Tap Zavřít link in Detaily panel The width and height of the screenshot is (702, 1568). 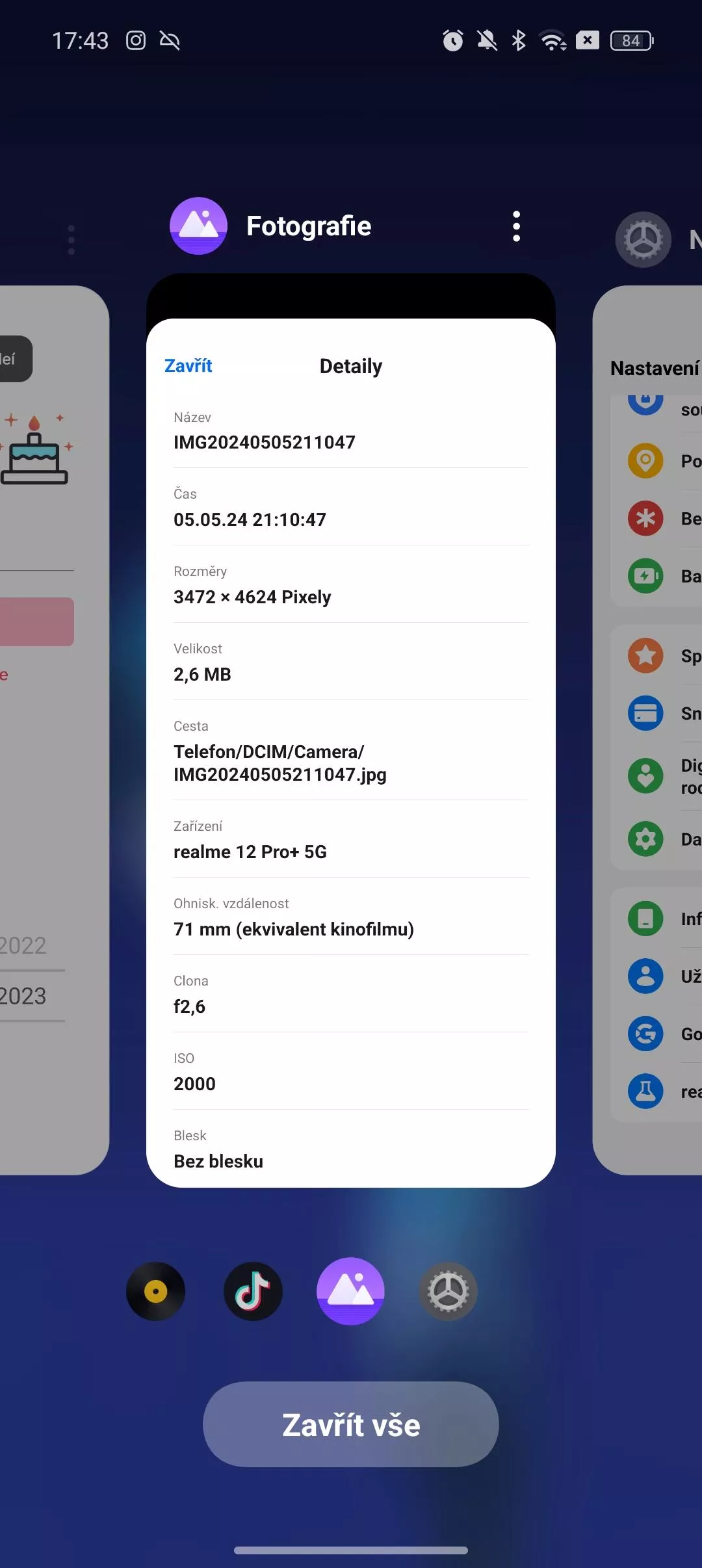pyautogui.click(x=188, y=366)
